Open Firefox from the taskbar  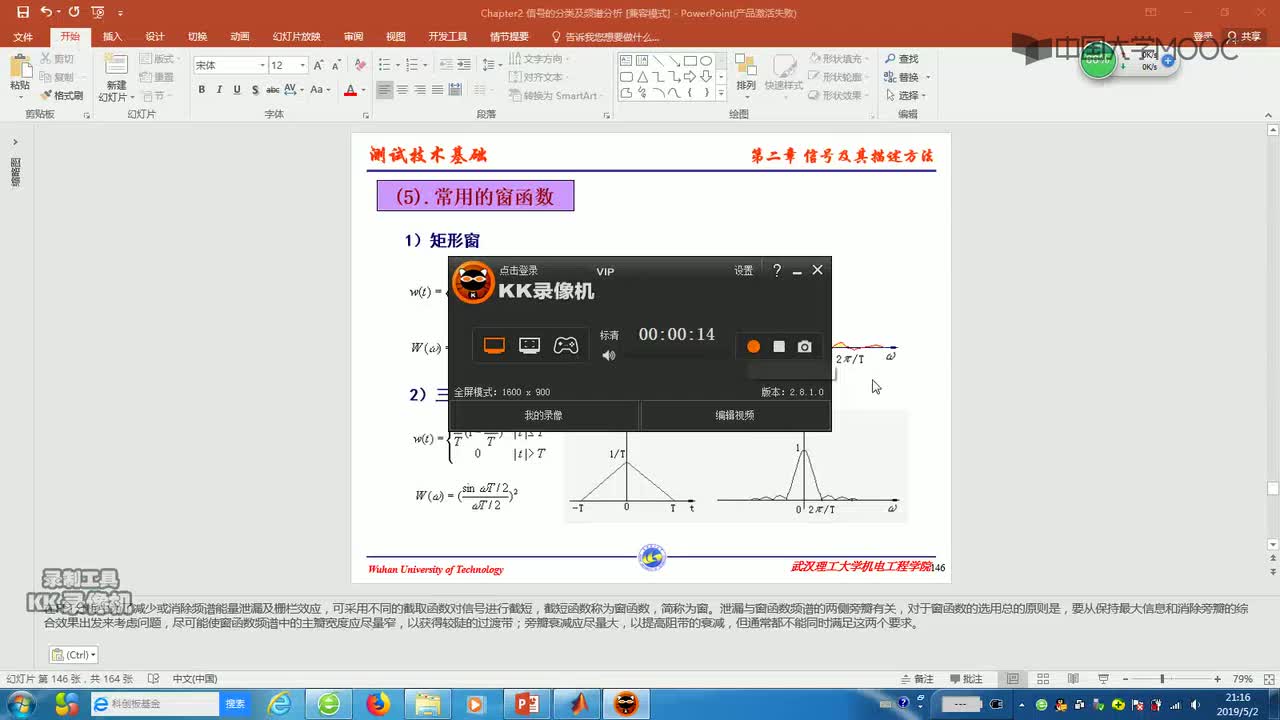(x=378, y=704)
